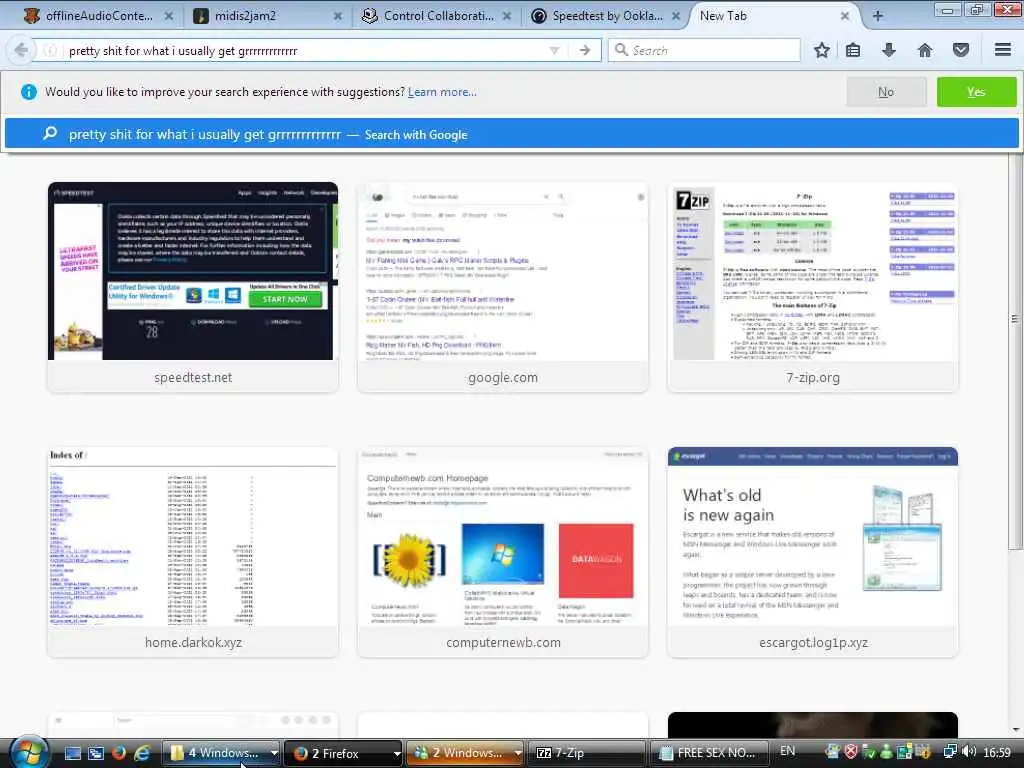Open the 2 Firefox taskbar group
This screenshot has height=768, width=1024.
tap(340, 753)
